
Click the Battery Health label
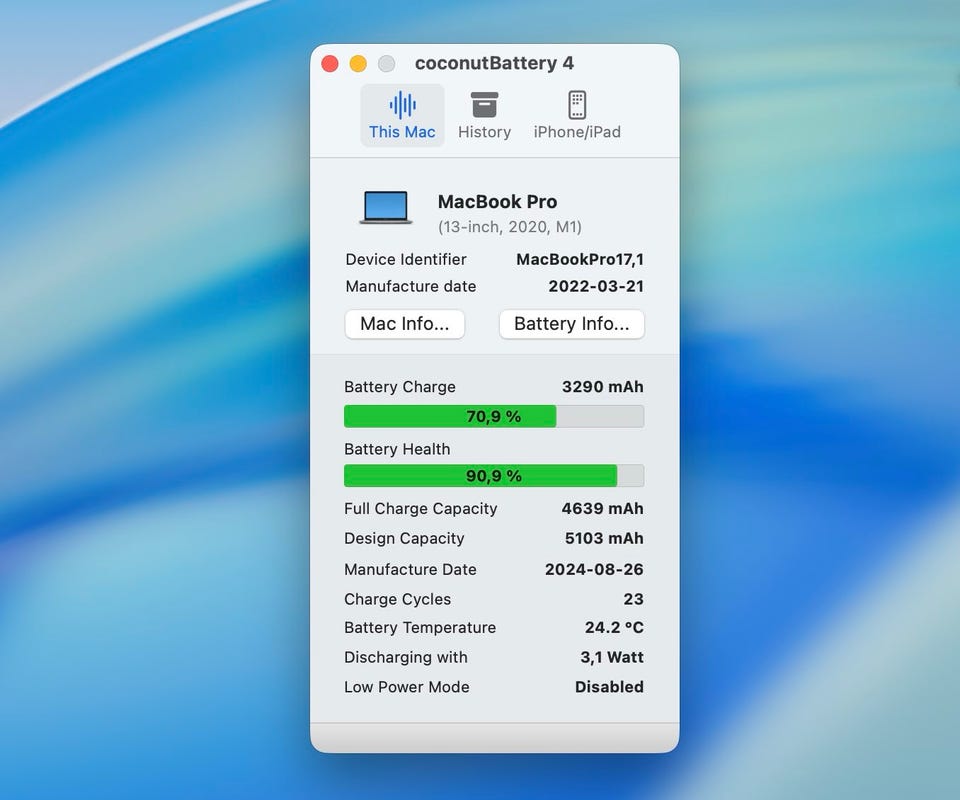coord(397,449)
